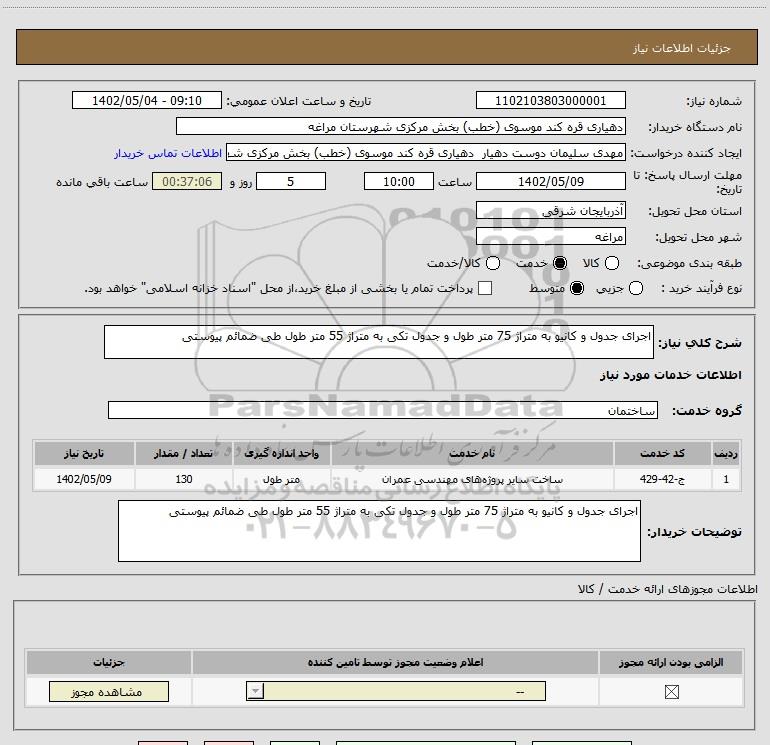Click the توضیحات خریدار text area
The height and width of the screenshot is (745, 770).
(x=379, y=531)
